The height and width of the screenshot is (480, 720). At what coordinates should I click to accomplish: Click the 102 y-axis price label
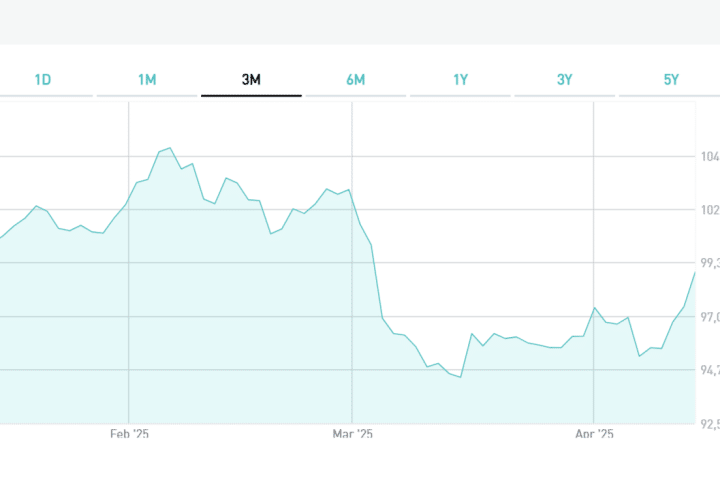tap(708, 210)
